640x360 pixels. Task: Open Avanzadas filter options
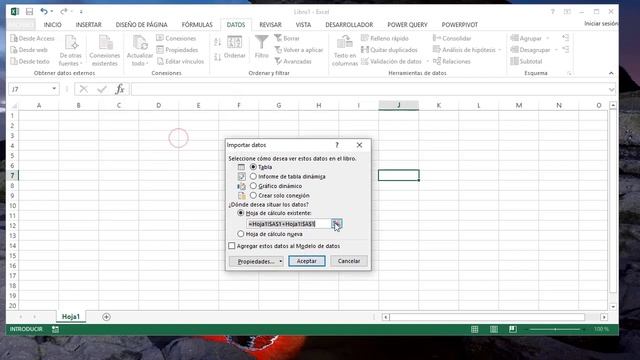click(293, 61)
